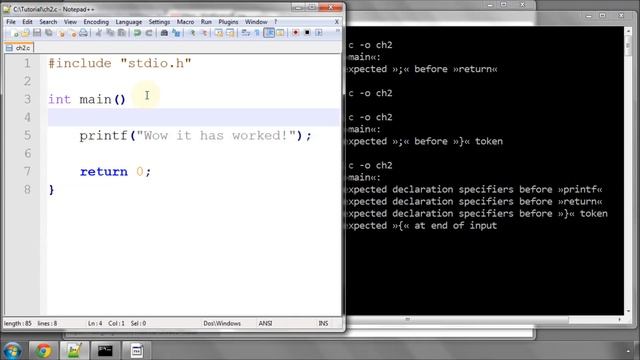640x360 pixels.
Task: Click ANSI encoding in the status bar
Action: (265, 323)
